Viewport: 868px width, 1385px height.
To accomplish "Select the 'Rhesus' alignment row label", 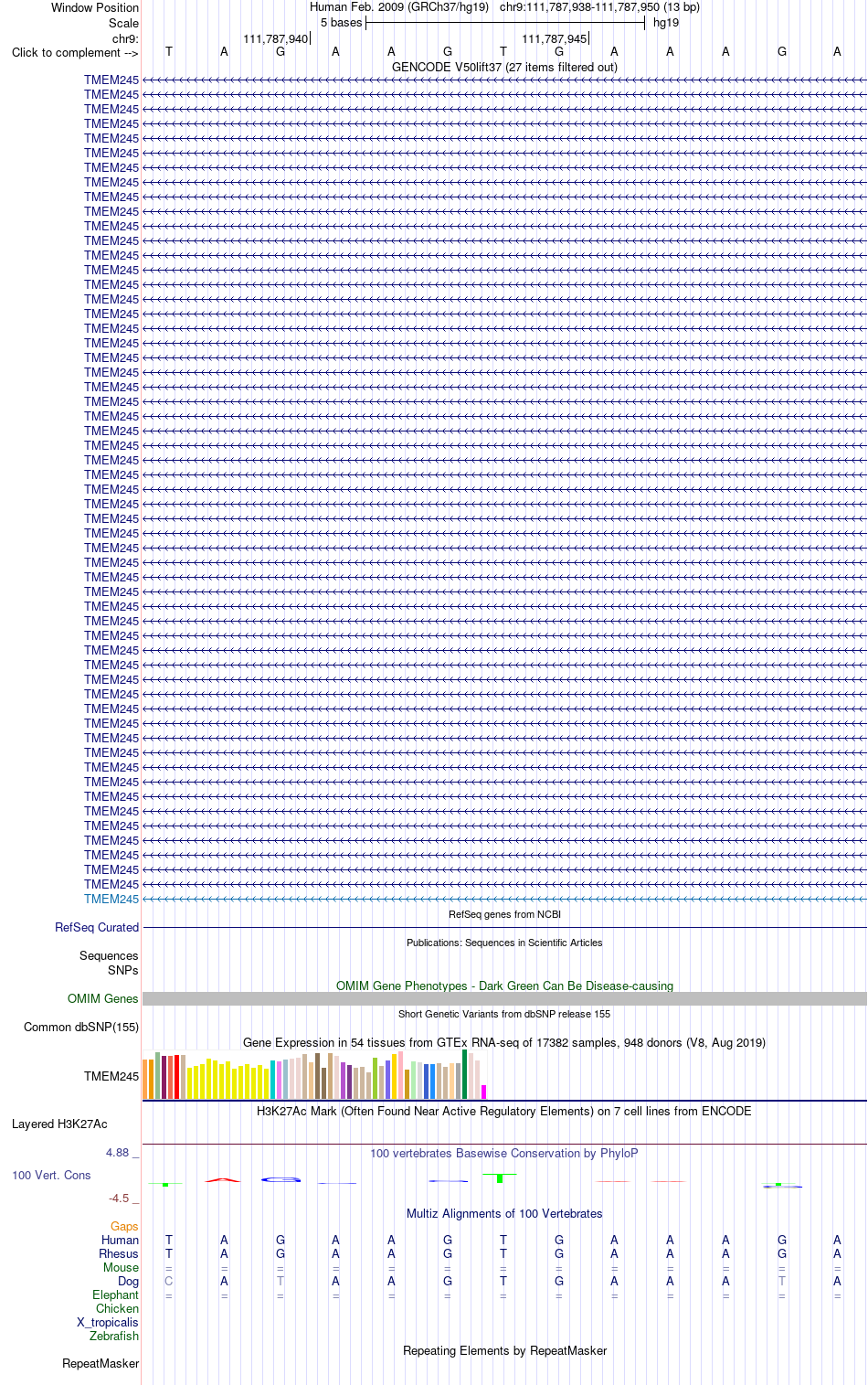I will tap(119, 1253).
